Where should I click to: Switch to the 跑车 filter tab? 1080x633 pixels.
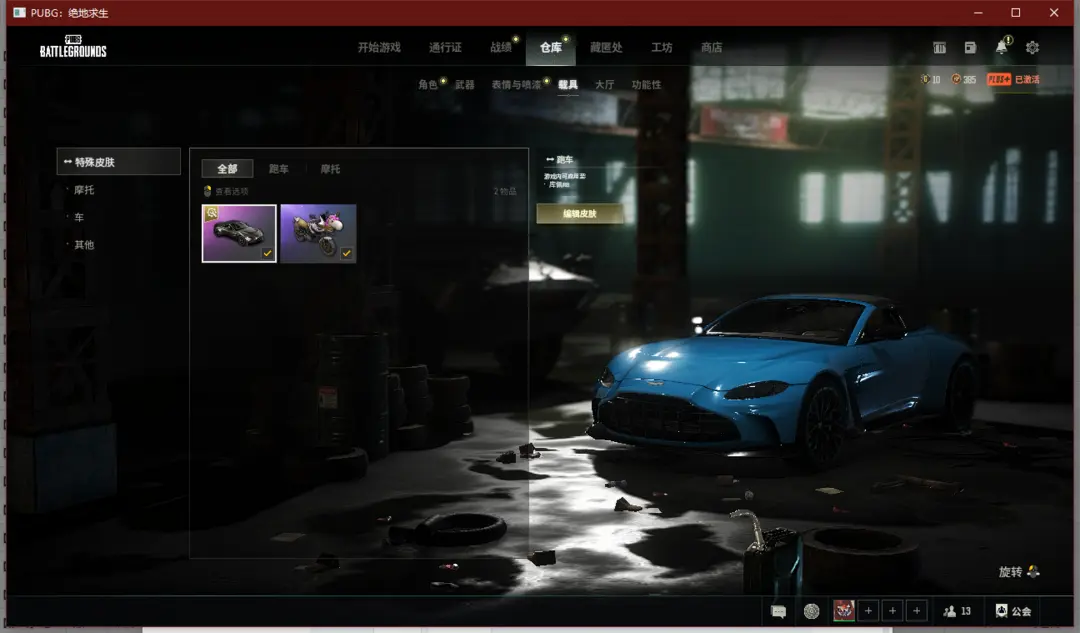pos(279,169)
